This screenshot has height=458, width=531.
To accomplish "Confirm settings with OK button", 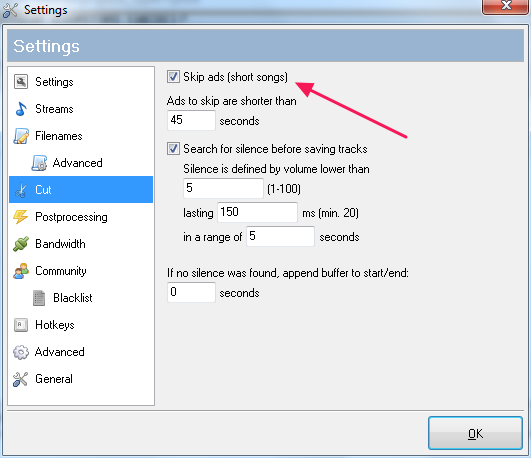I will (x=475, y=433).
